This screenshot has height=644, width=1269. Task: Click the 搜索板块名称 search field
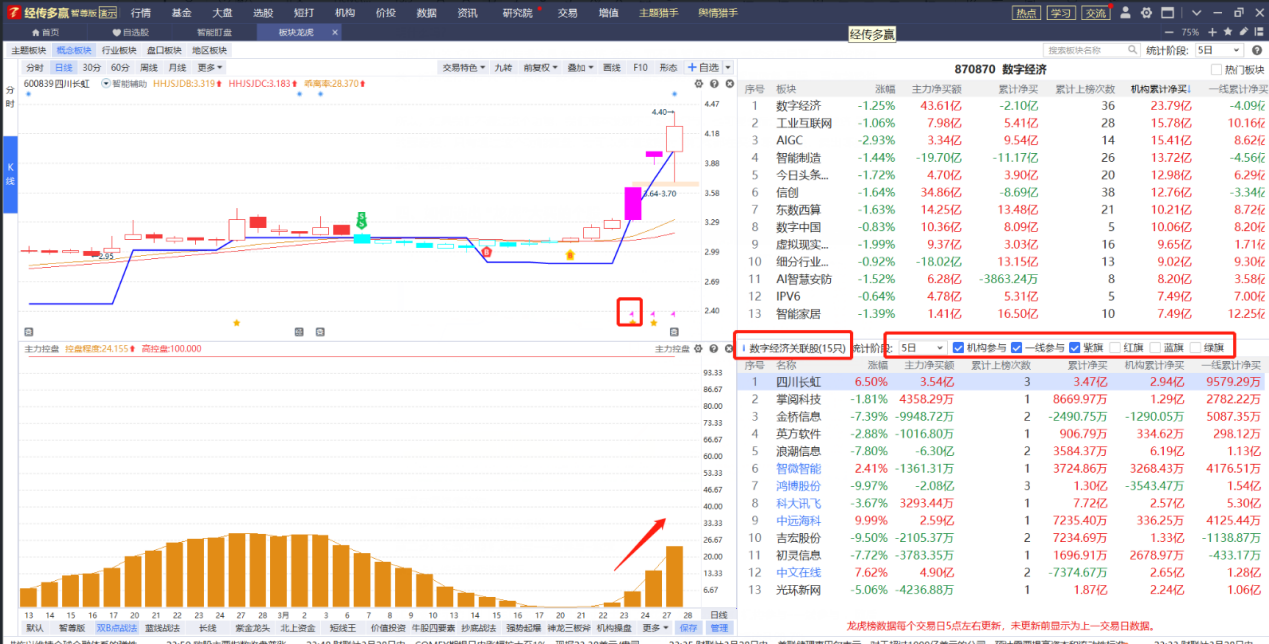(x=1094, y=50)
